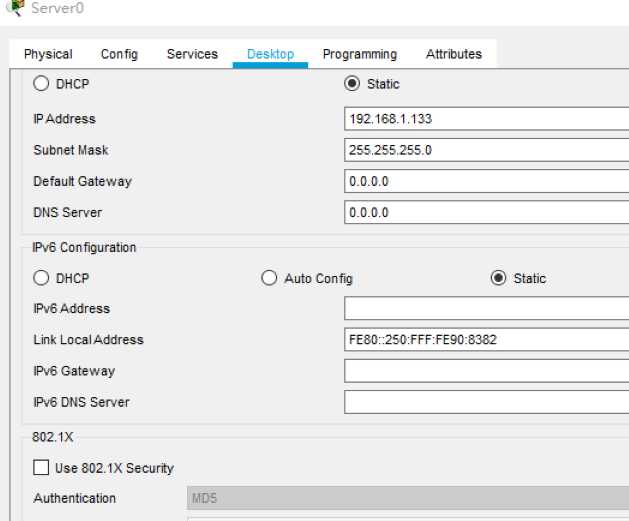The height and width of the screenshot is (521, 629).
Task: Click the IPv6 DNS Server field
Action: click(x=486, y=402)
